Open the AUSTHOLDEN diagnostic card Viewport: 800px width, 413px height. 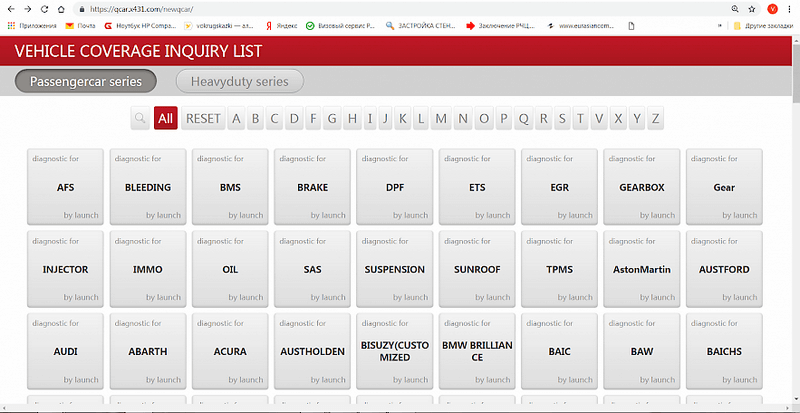(x=312, y=351)
